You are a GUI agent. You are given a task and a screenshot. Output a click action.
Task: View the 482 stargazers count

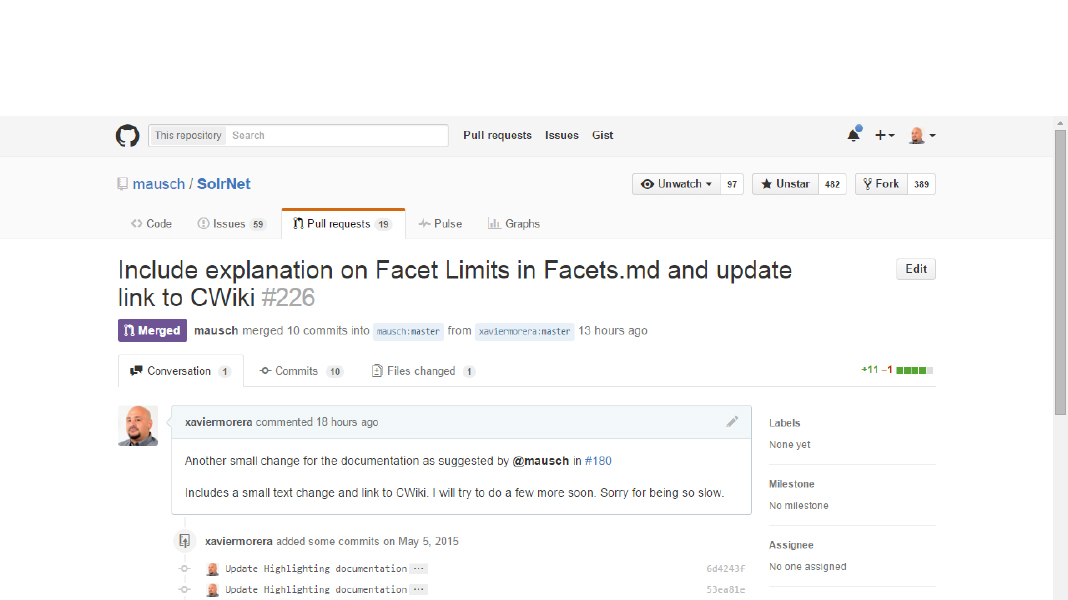[832, 184]
